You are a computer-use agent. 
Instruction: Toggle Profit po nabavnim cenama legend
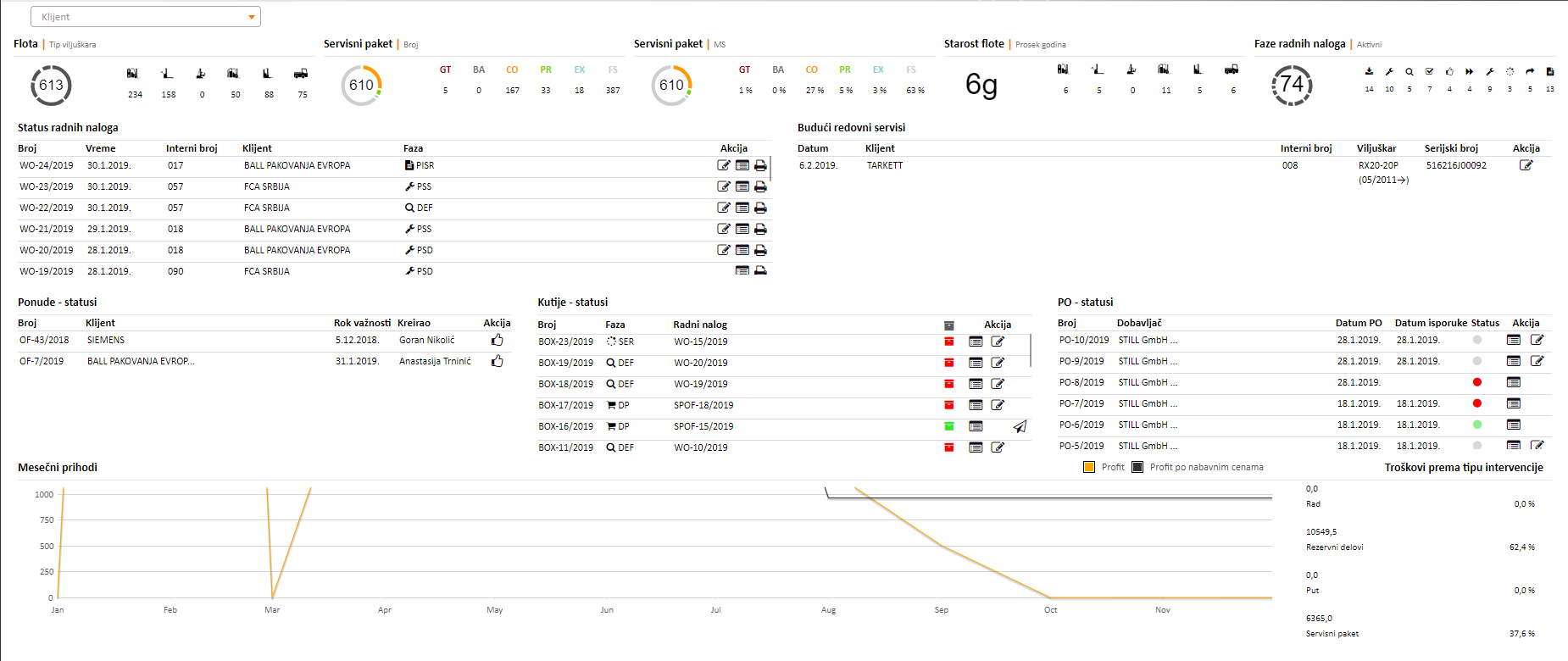(x=1198, y=467)
